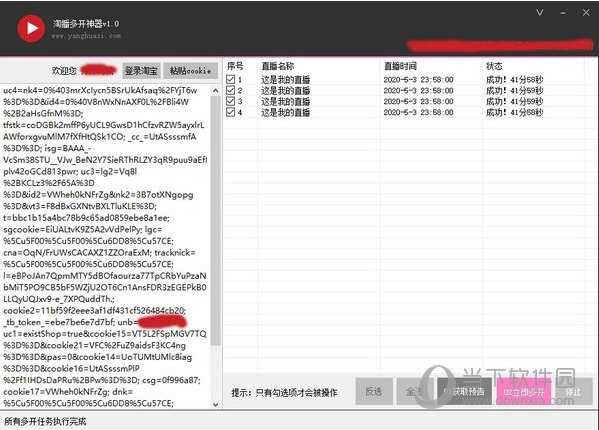
Task: Close the application window
Action: click(x=586, y=13)
